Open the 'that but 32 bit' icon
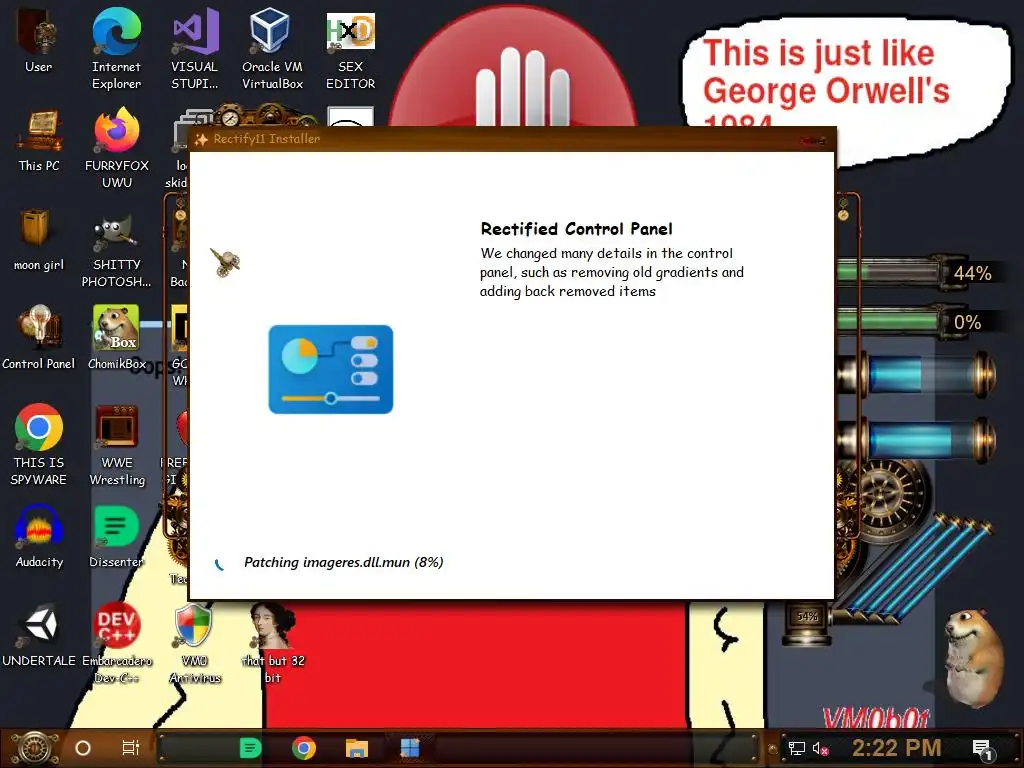Screen dimensions: 1024x768 point(273,643)
